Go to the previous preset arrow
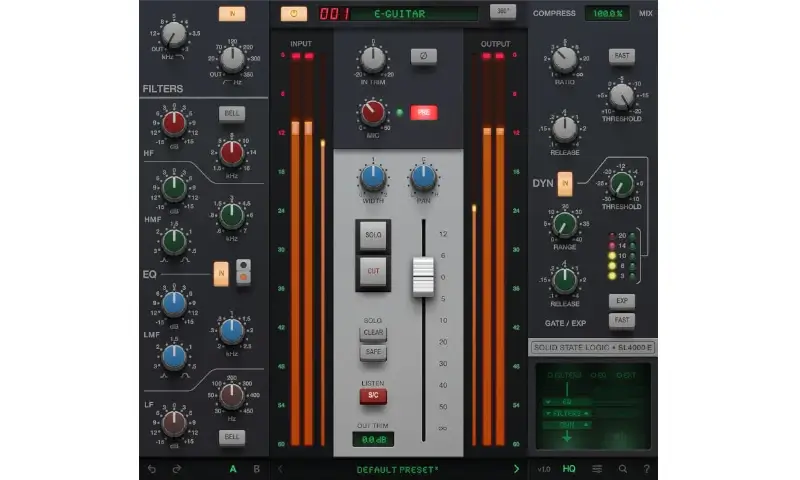 280,468
